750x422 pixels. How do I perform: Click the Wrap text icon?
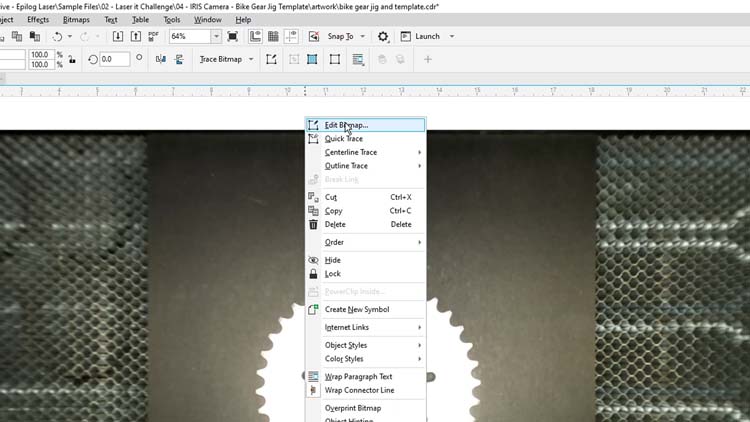pyautogui.click(x=358, y=59)
